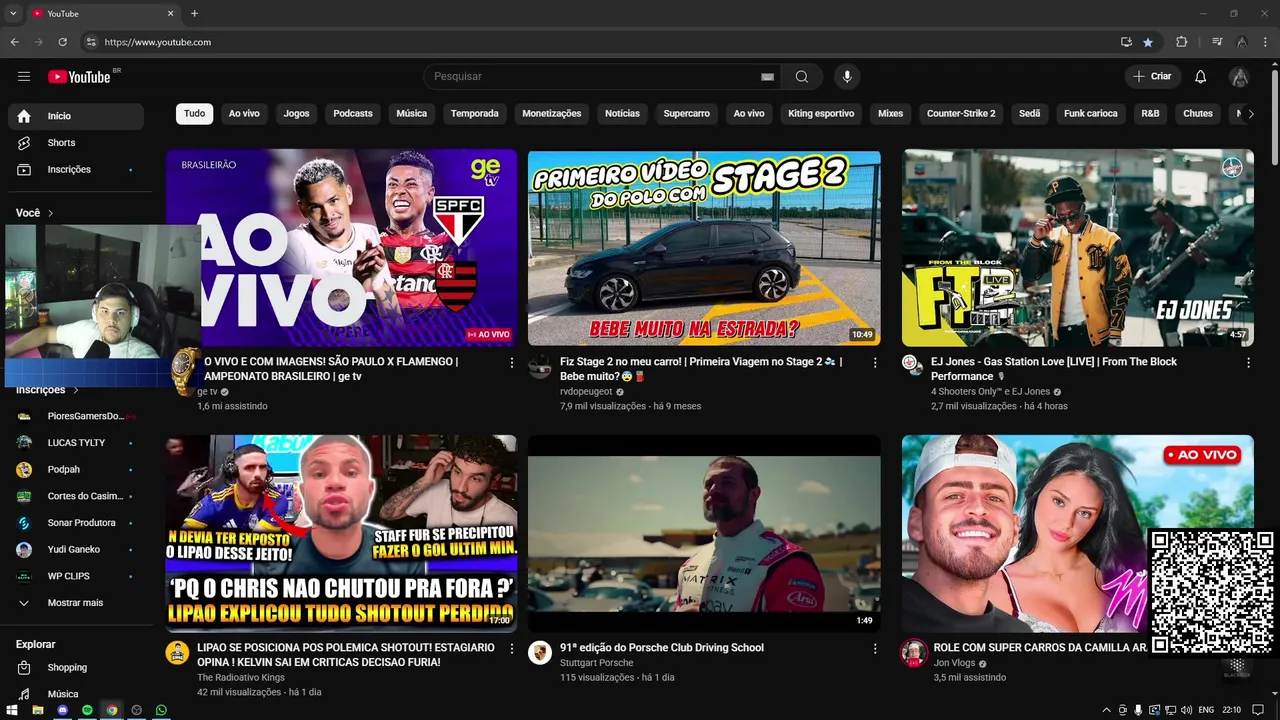Open WhatsApp from the taskbar
The image size is (1280, 720).
[161, 710]
